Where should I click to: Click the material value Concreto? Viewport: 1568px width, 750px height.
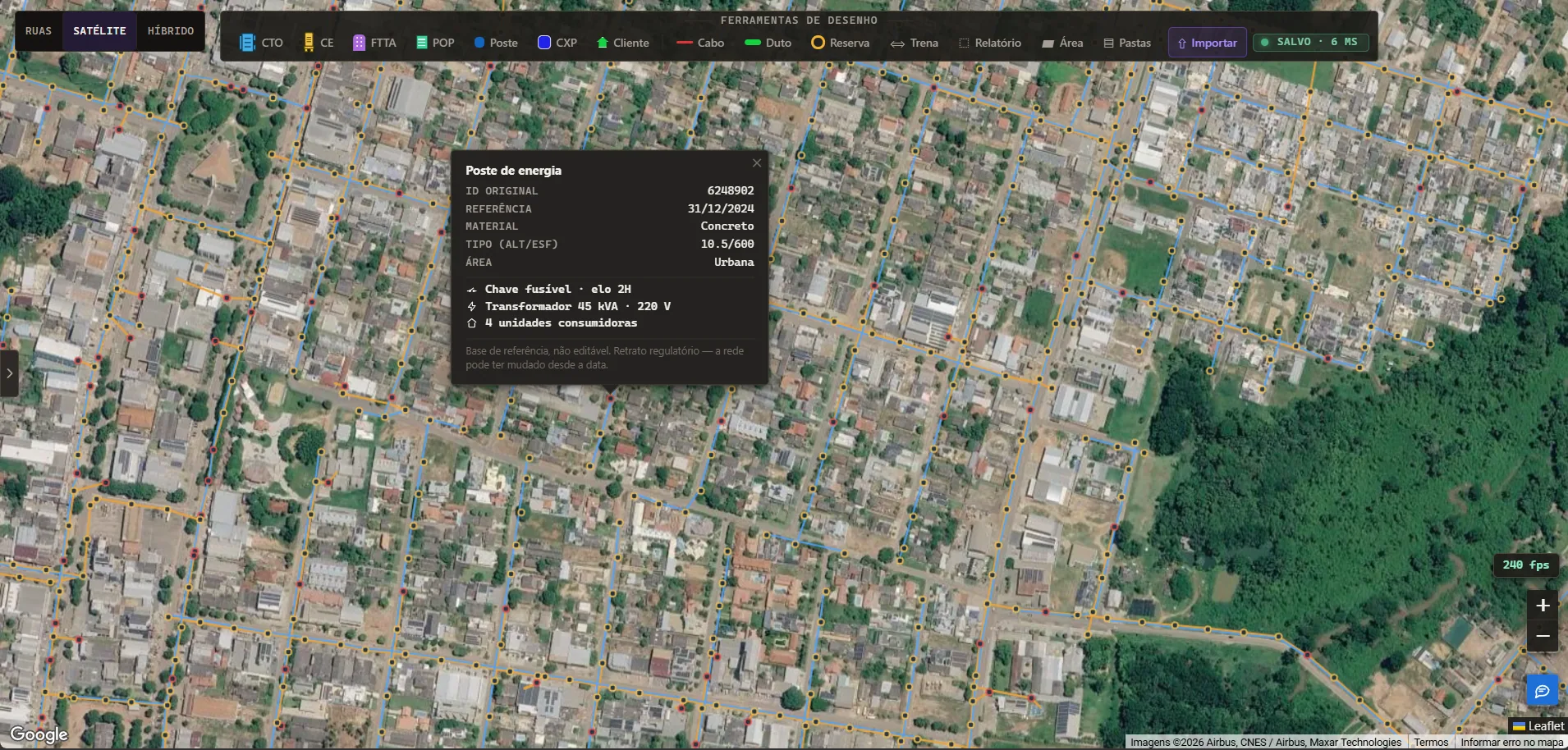coord(727,226)
